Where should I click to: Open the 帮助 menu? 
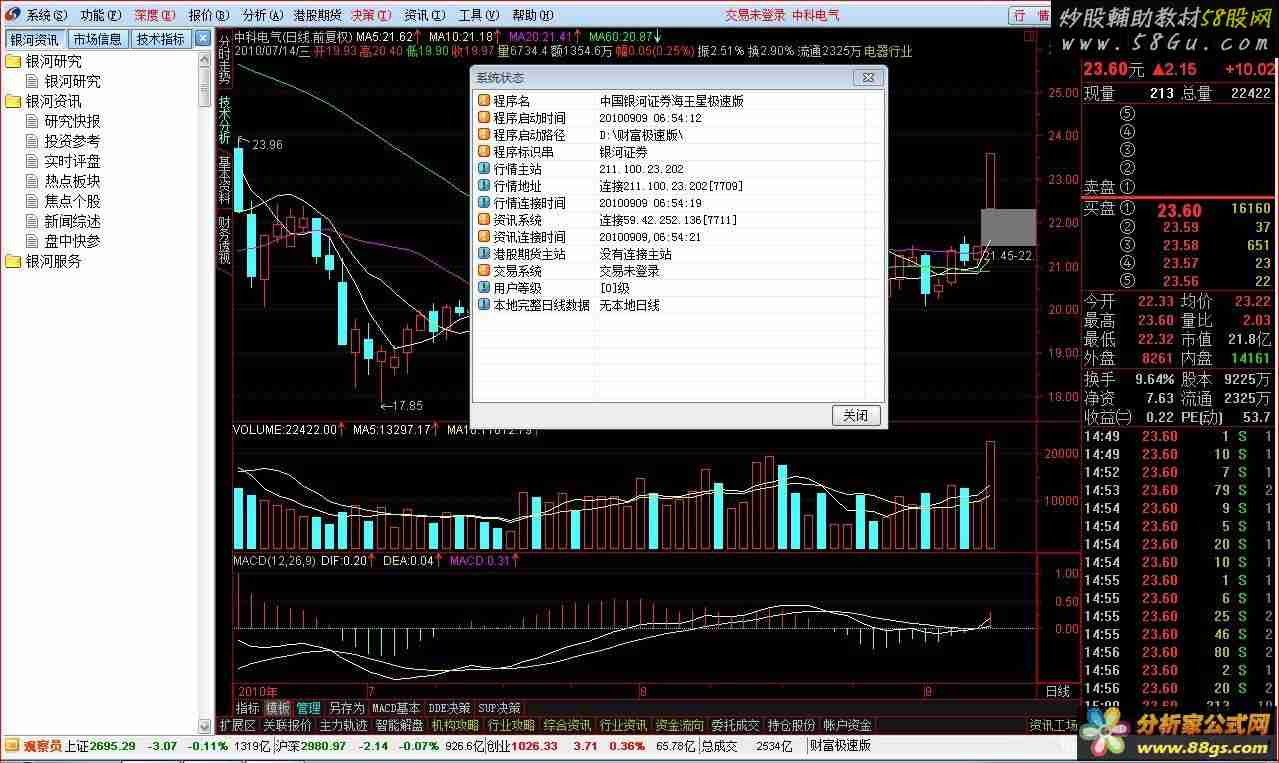point(531,15)
